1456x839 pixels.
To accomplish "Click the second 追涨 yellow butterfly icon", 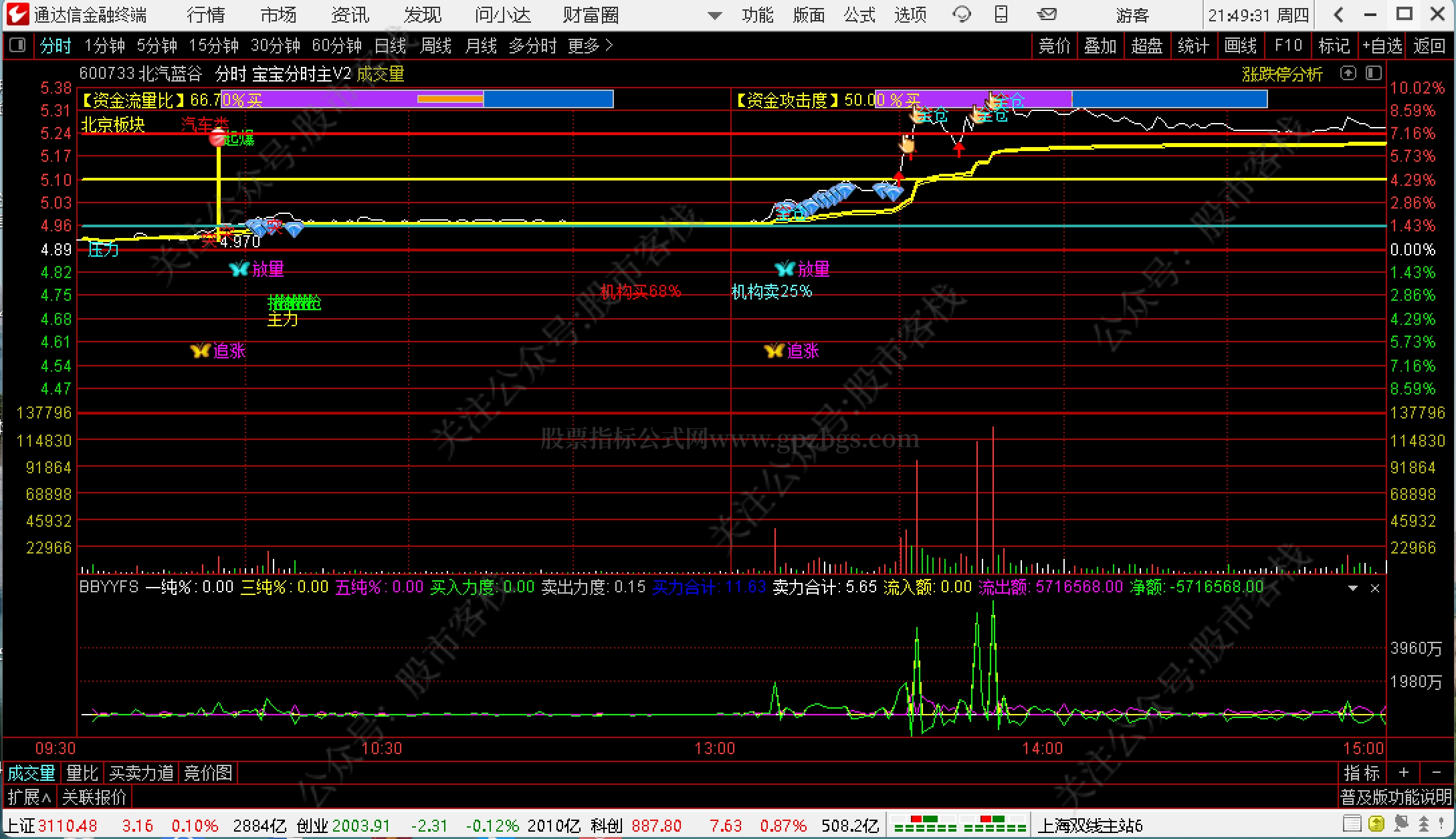I will [x=774, y=350].
